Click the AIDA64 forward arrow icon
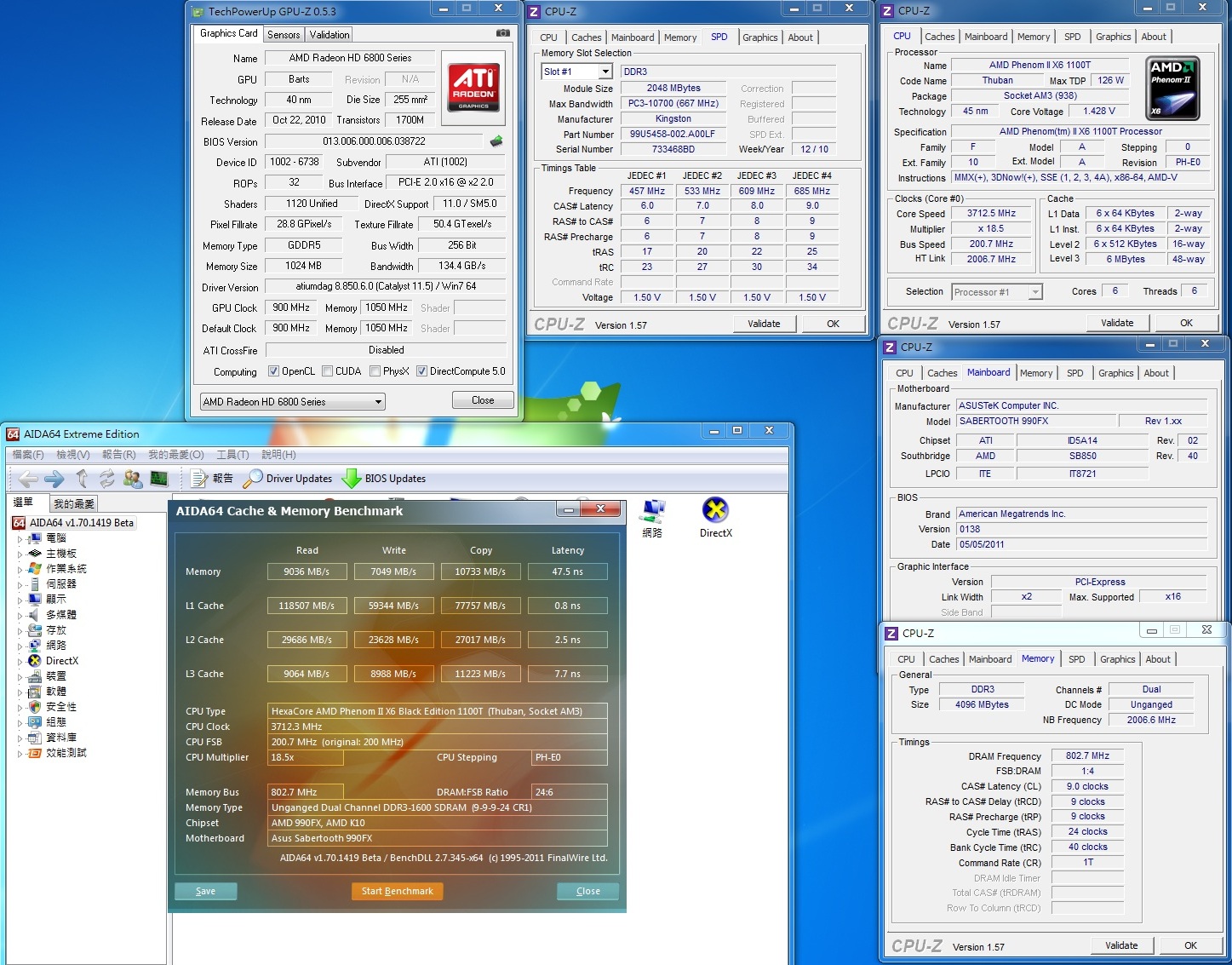 pos(54,479)
